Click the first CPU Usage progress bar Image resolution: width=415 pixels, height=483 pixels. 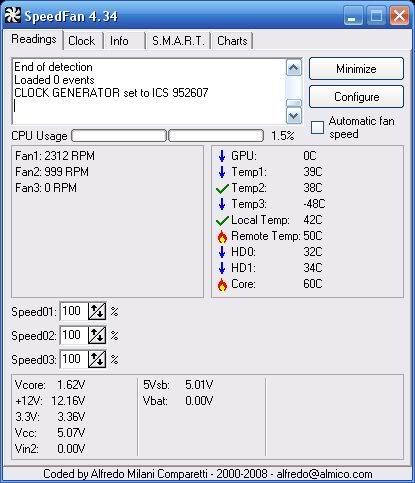pos(119,136)
